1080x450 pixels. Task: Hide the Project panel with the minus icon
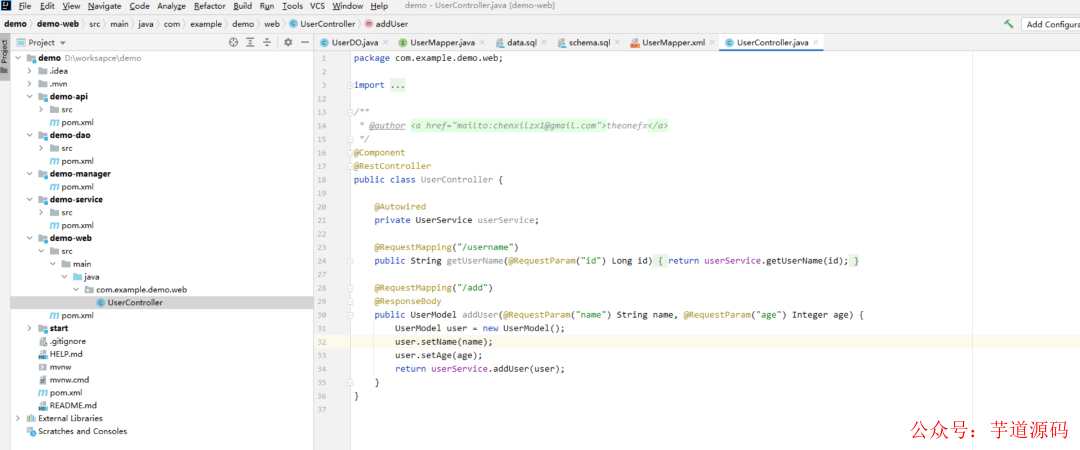point(304,43)
